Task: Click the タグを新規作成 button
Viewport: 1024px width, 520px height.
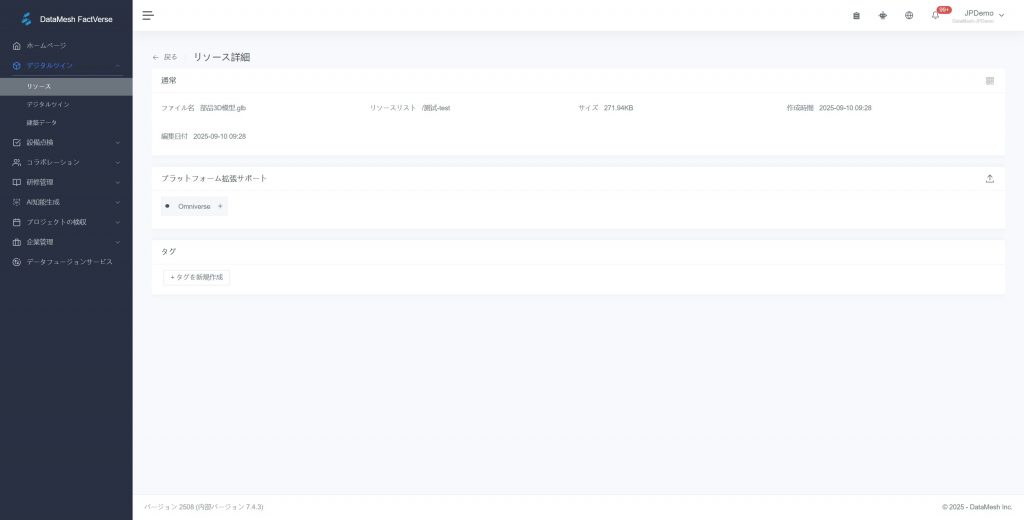Action: coord(196,277)
